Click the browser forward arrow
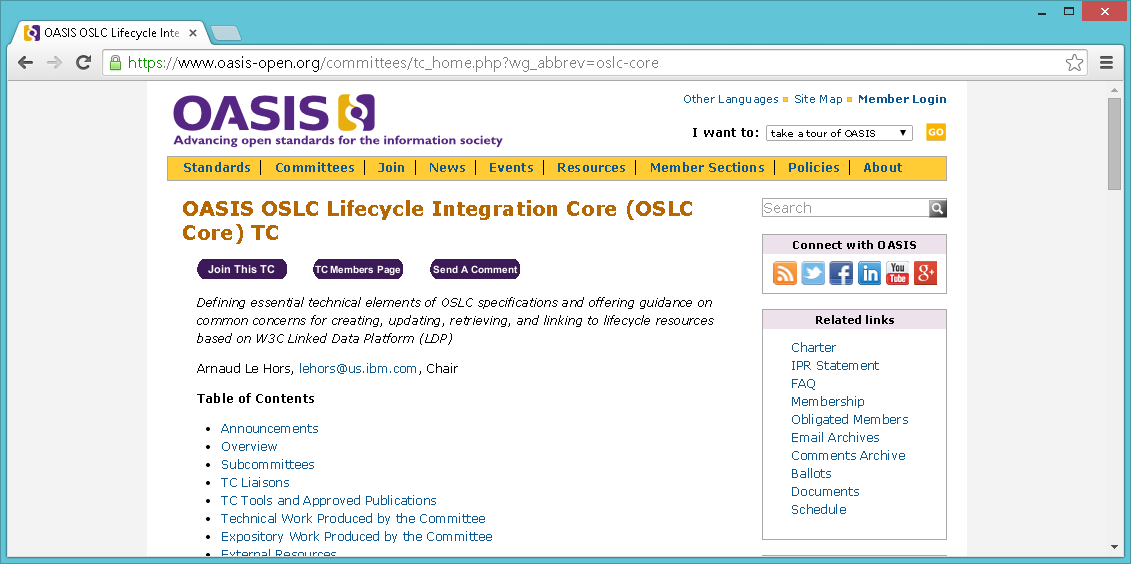The width and height of the screenshot is (1131, 564). [x=54, y=63]
